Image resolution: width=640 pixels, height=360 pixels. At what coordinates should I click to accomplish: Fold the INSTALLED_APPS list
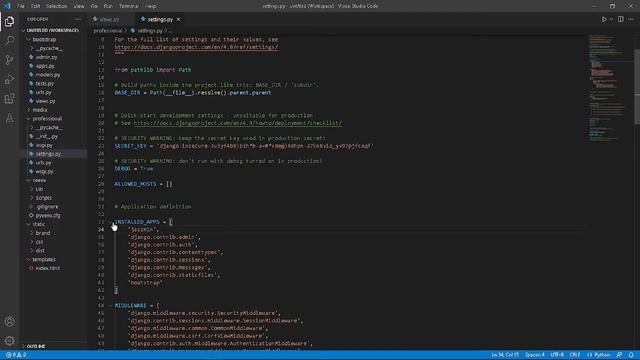tap(111, 222)
